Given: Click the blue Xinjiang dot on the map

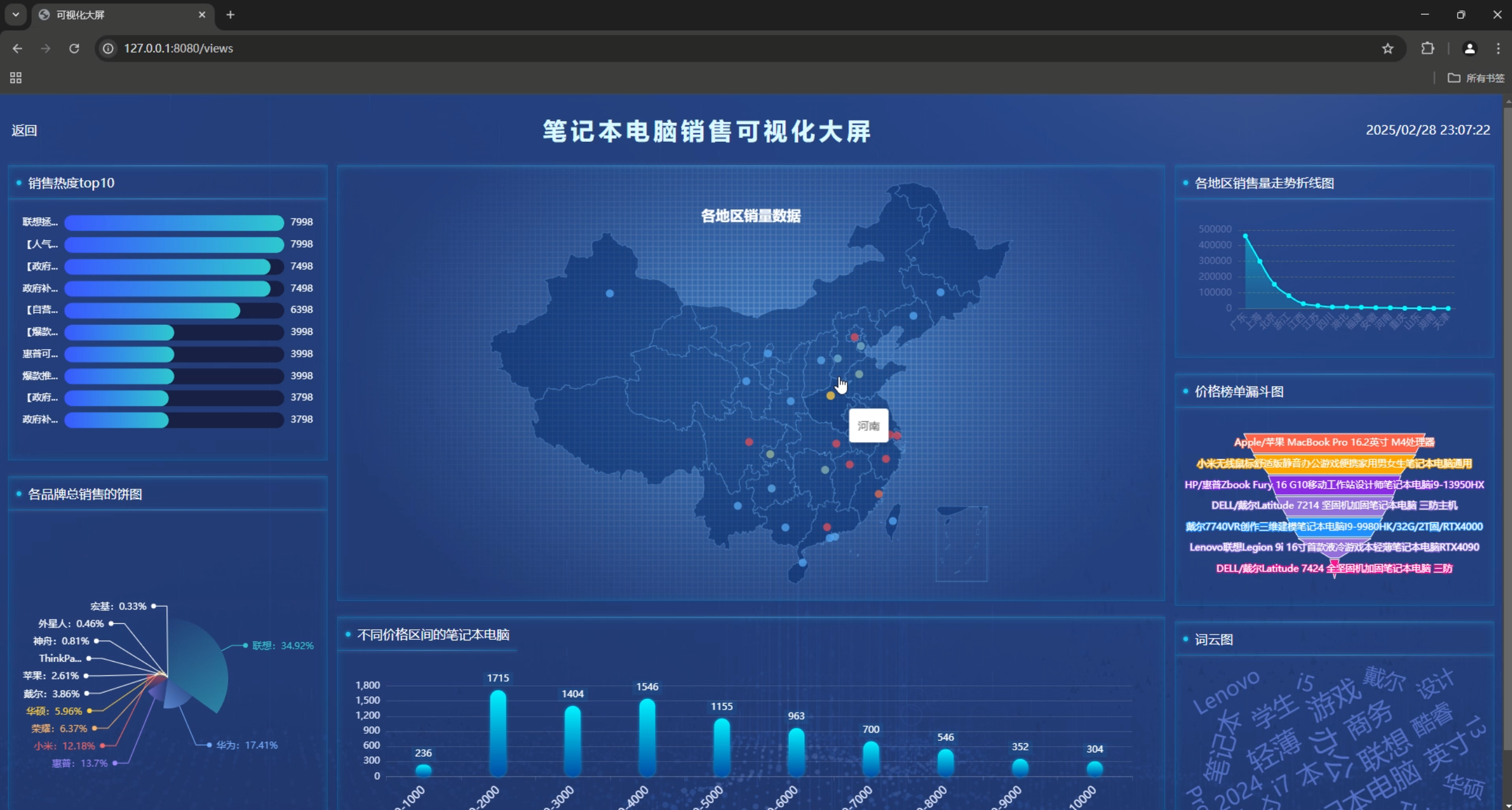Looking at the screenshot, I should [610, 294].
